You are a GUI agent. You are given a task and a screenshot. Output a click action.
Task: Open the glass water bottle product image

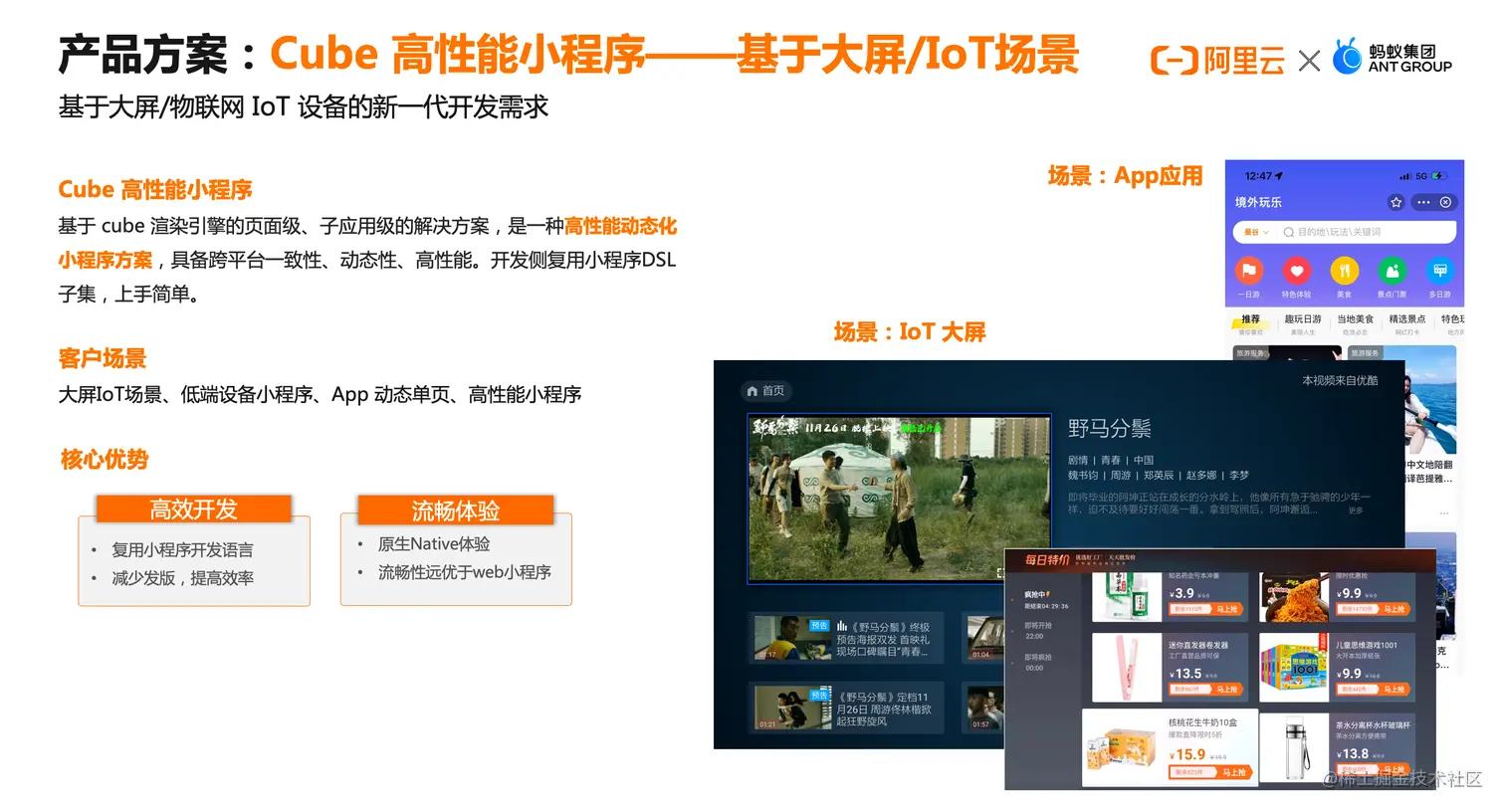pos(1294,748)
